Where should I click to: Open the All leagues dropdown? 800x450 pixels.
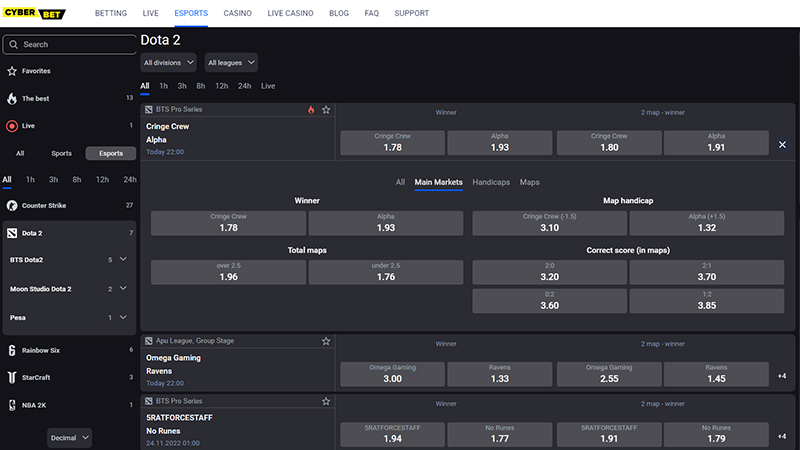[231, 63]
